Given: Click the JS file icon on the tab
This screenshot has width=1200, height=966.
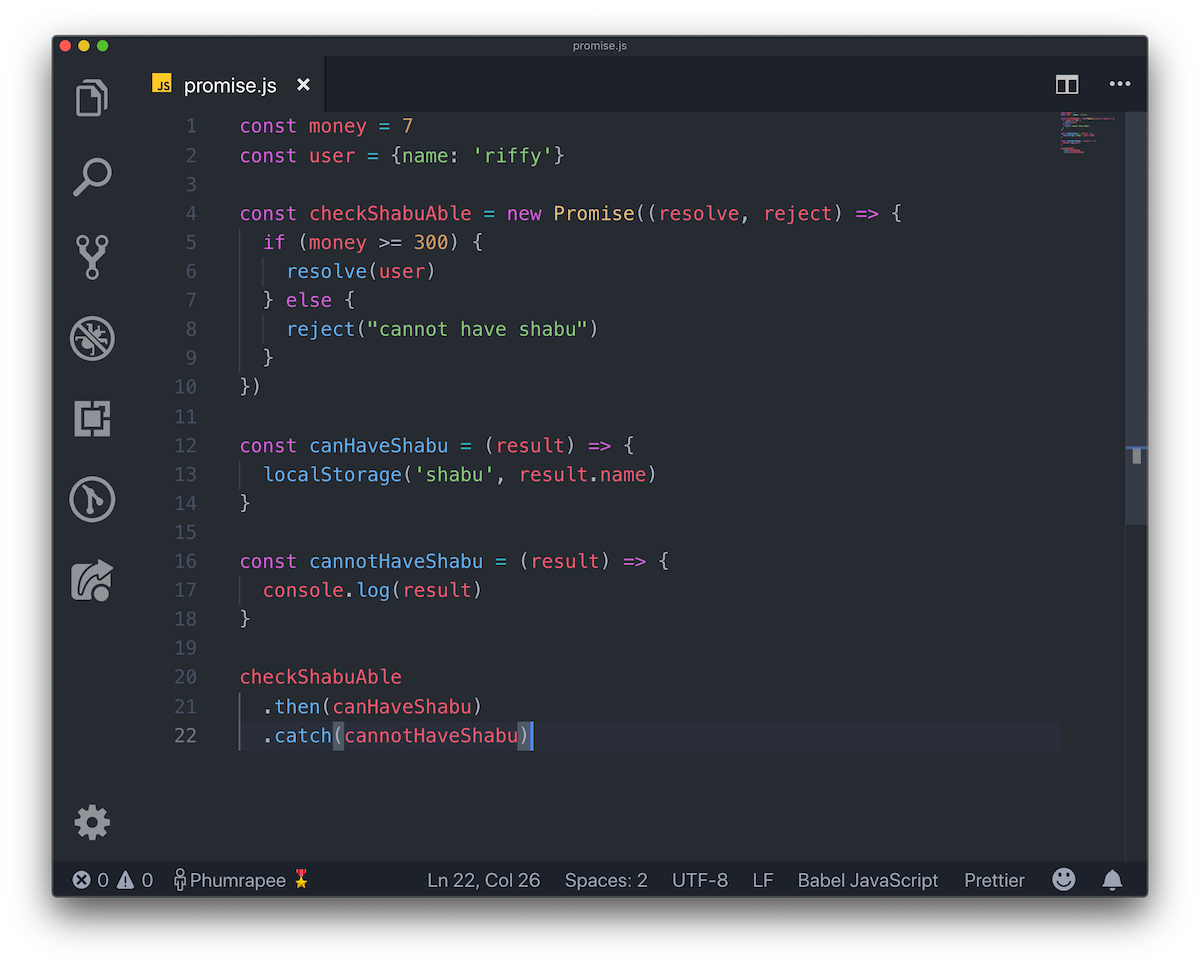Looking at the screenshot, I should [162, 84].
